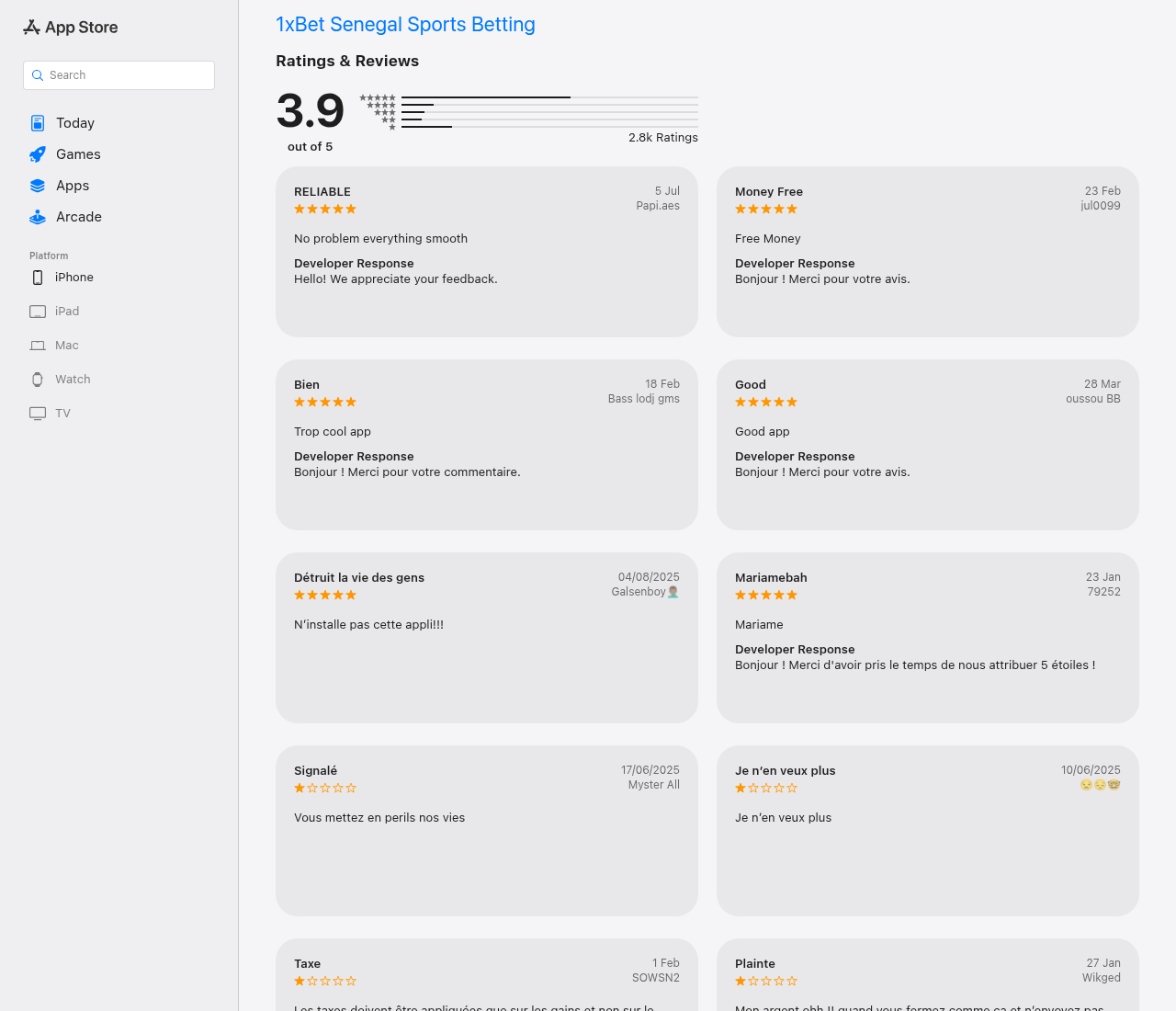
Task: Click reviewer name SOWSN2
Action: (656, 978)
